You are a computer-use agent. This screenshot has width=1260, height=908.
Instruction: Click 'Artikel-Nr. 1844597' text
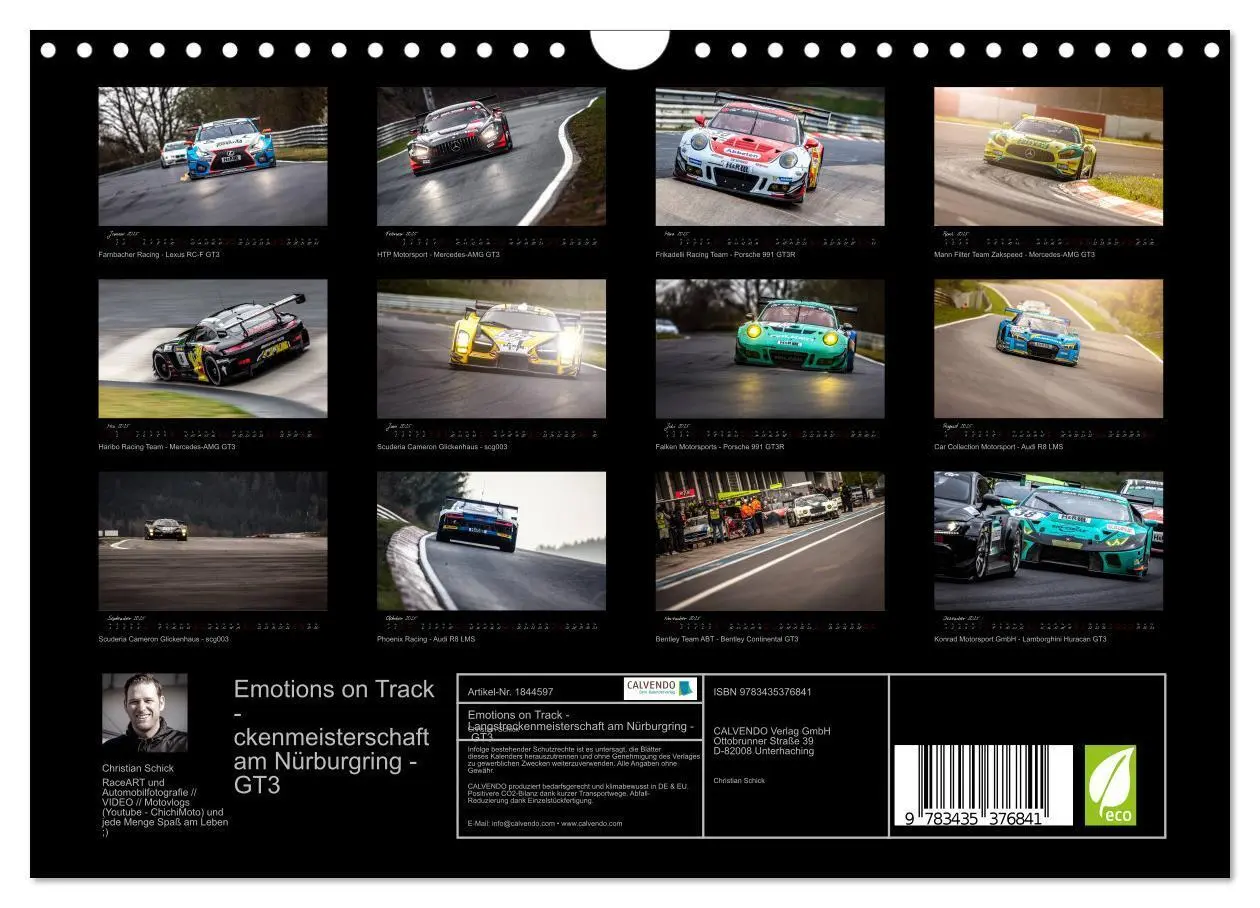click(x=510, y=692)
